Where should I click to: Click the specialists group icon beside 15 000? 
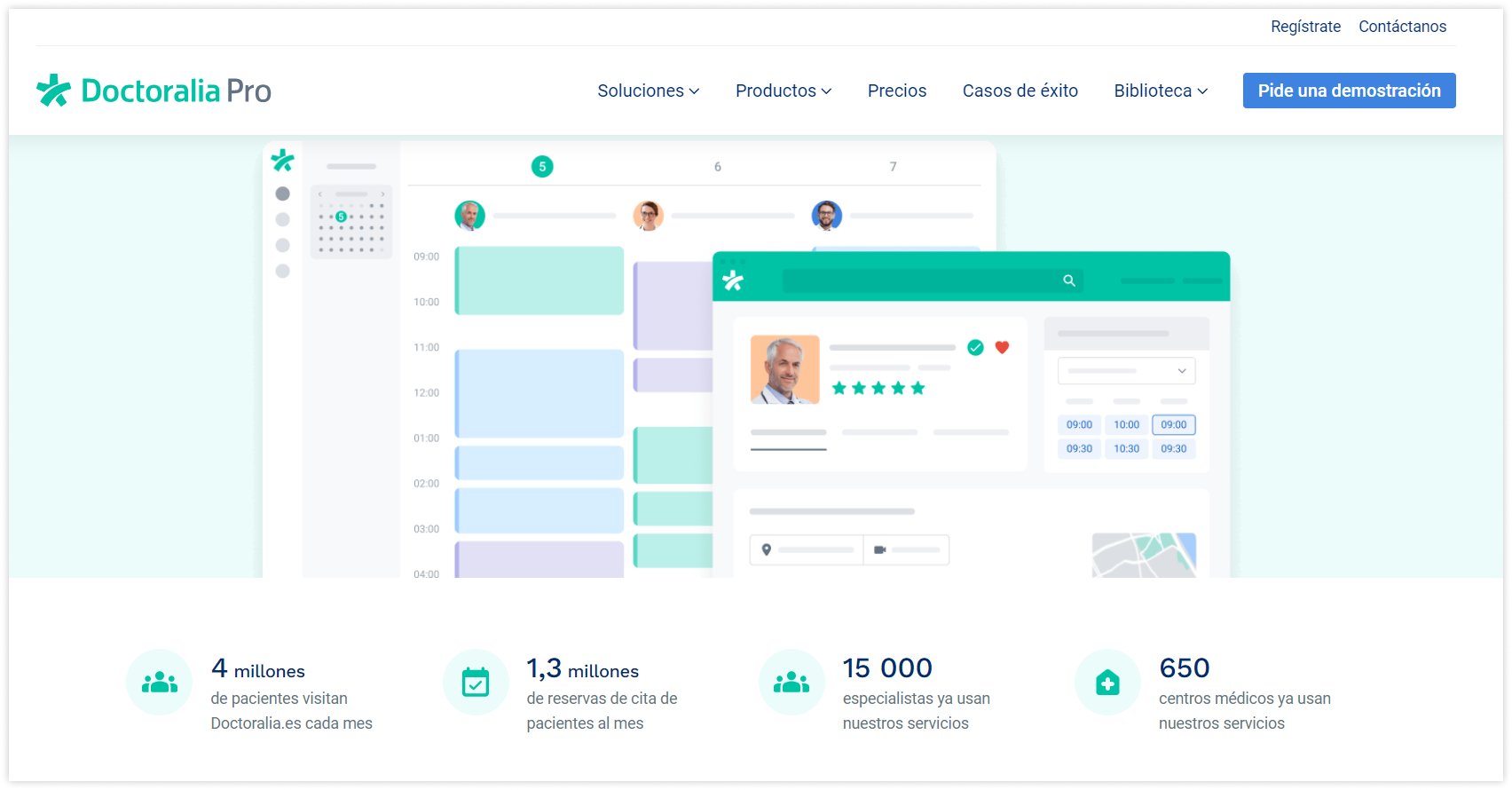(x=791, y=682)
